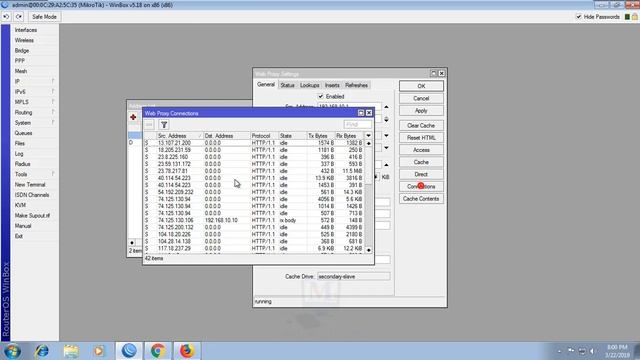This screenshot has height=360, width=640.
Task: Click the redo arrow in WinBox toolbar
Action: click(x=19, y=17)
